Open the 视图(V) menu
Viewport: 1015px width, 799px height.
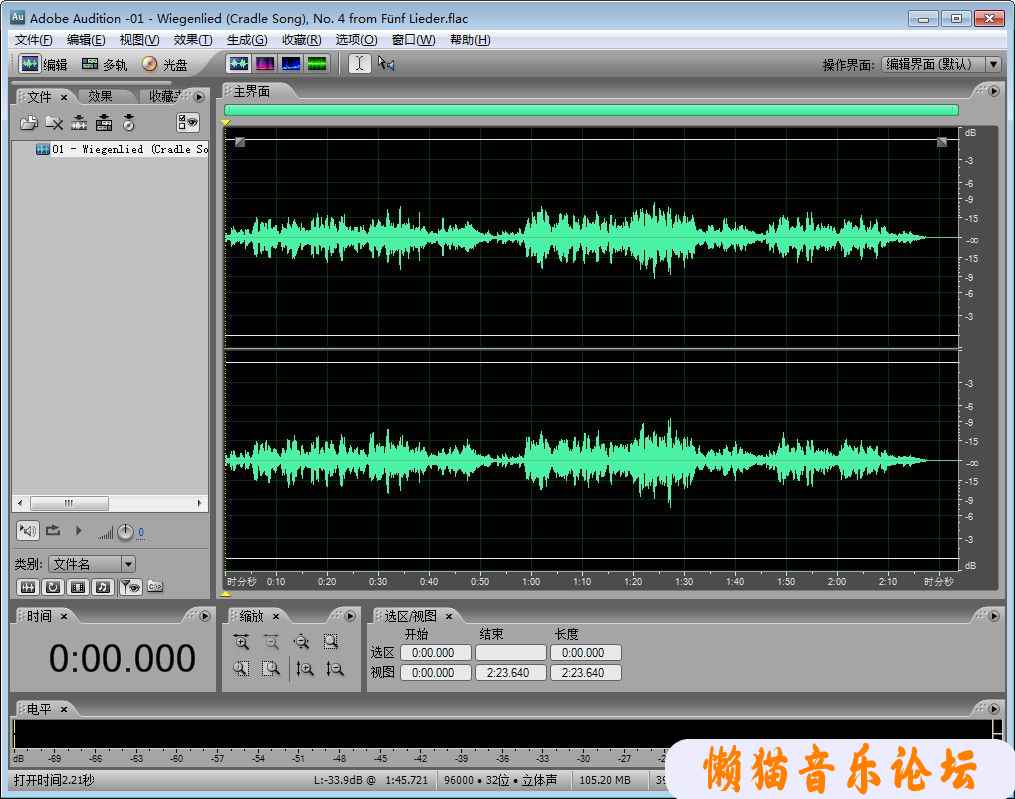[x=139, y=40]
